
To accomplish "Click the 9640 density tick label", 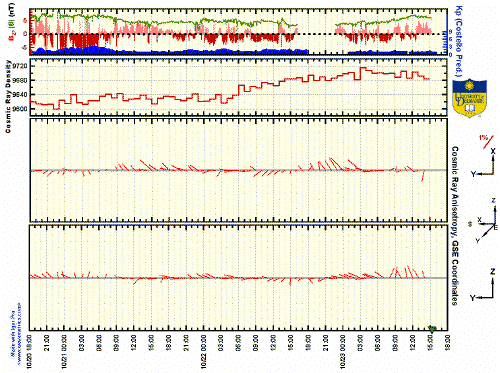I will coord(20,95).
